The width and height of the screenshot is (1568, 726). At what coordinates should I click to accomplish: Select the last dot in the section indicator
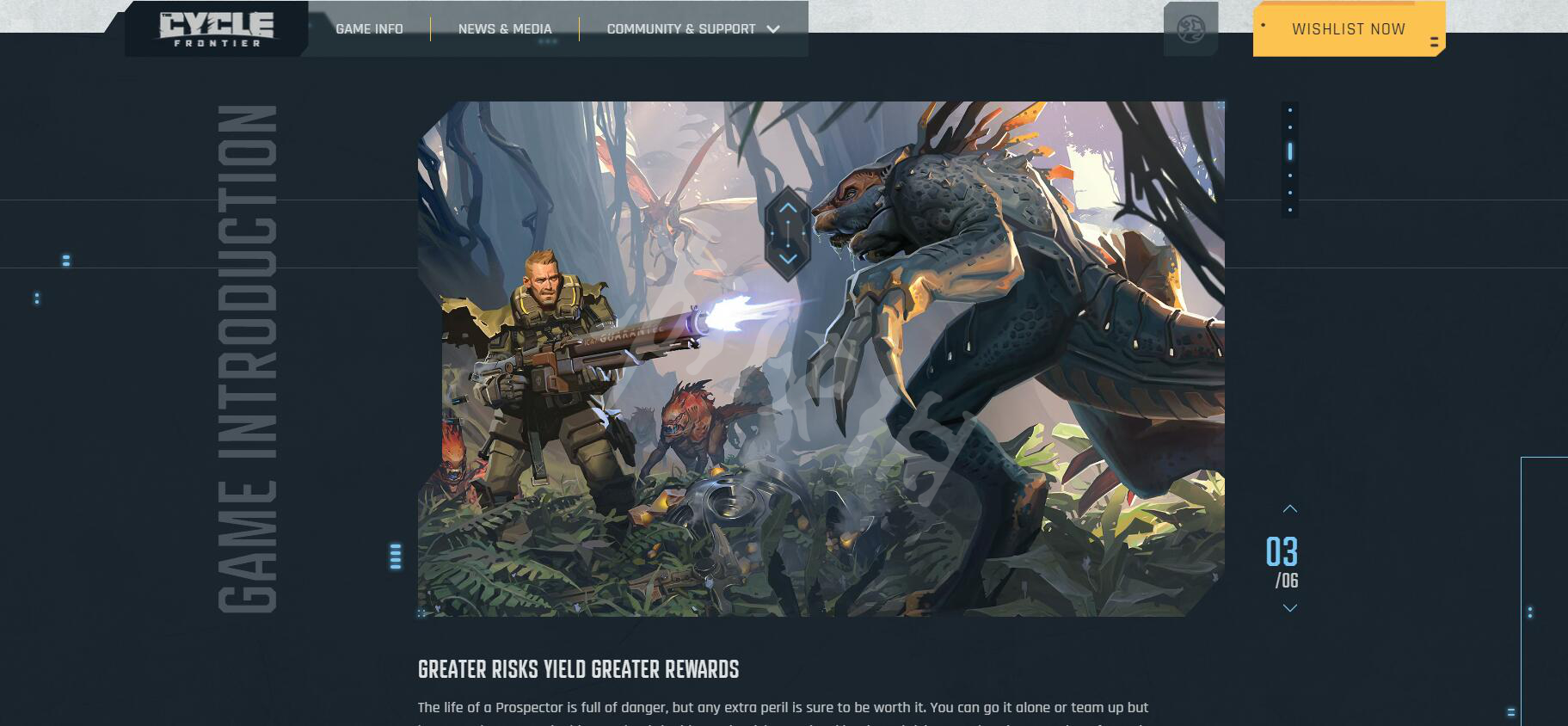pyautogui.click(x=1290, y=210)
